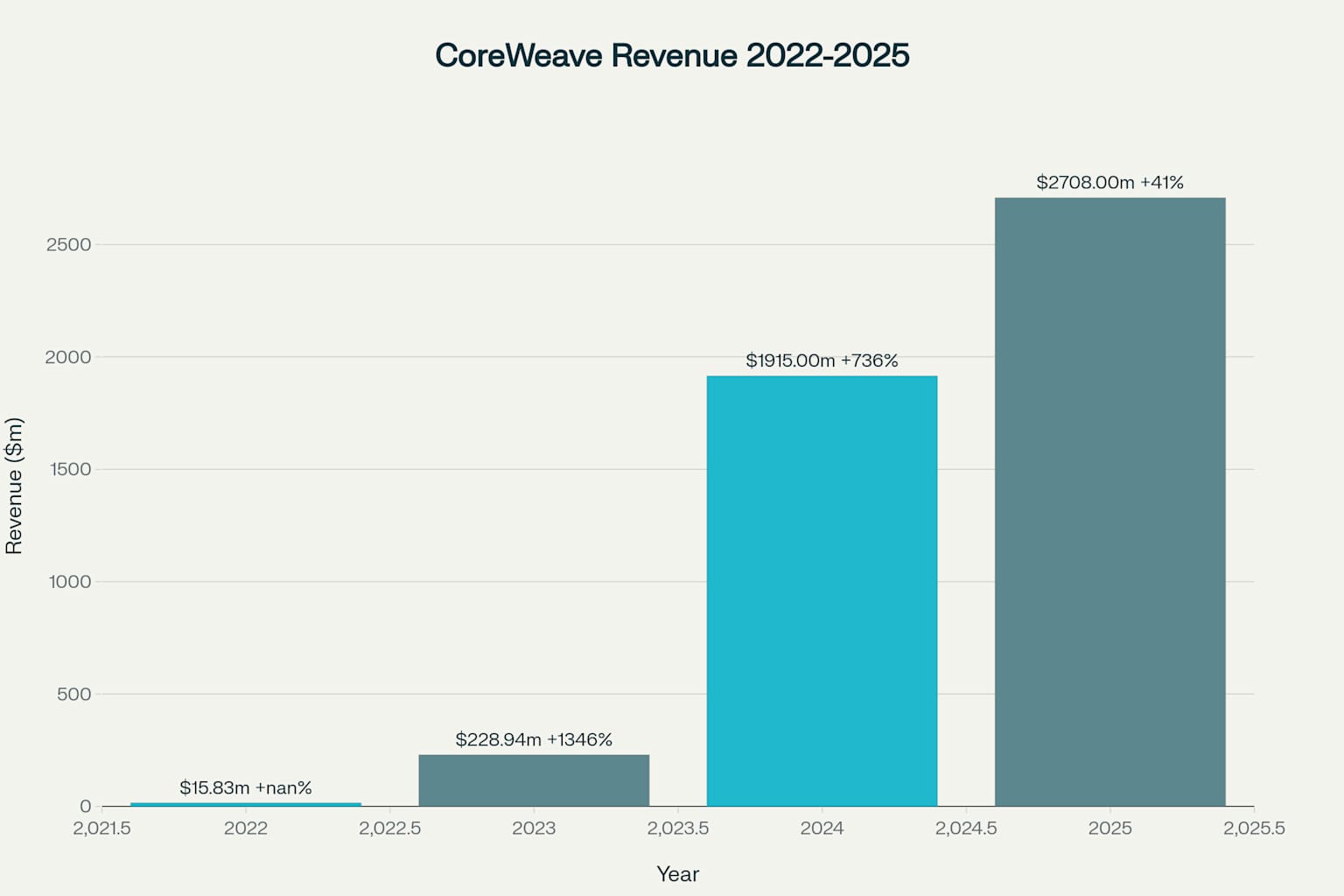1344x896 pixels.
Task: Click the x-axis tick label 2025
Action: coord(1109,828)
